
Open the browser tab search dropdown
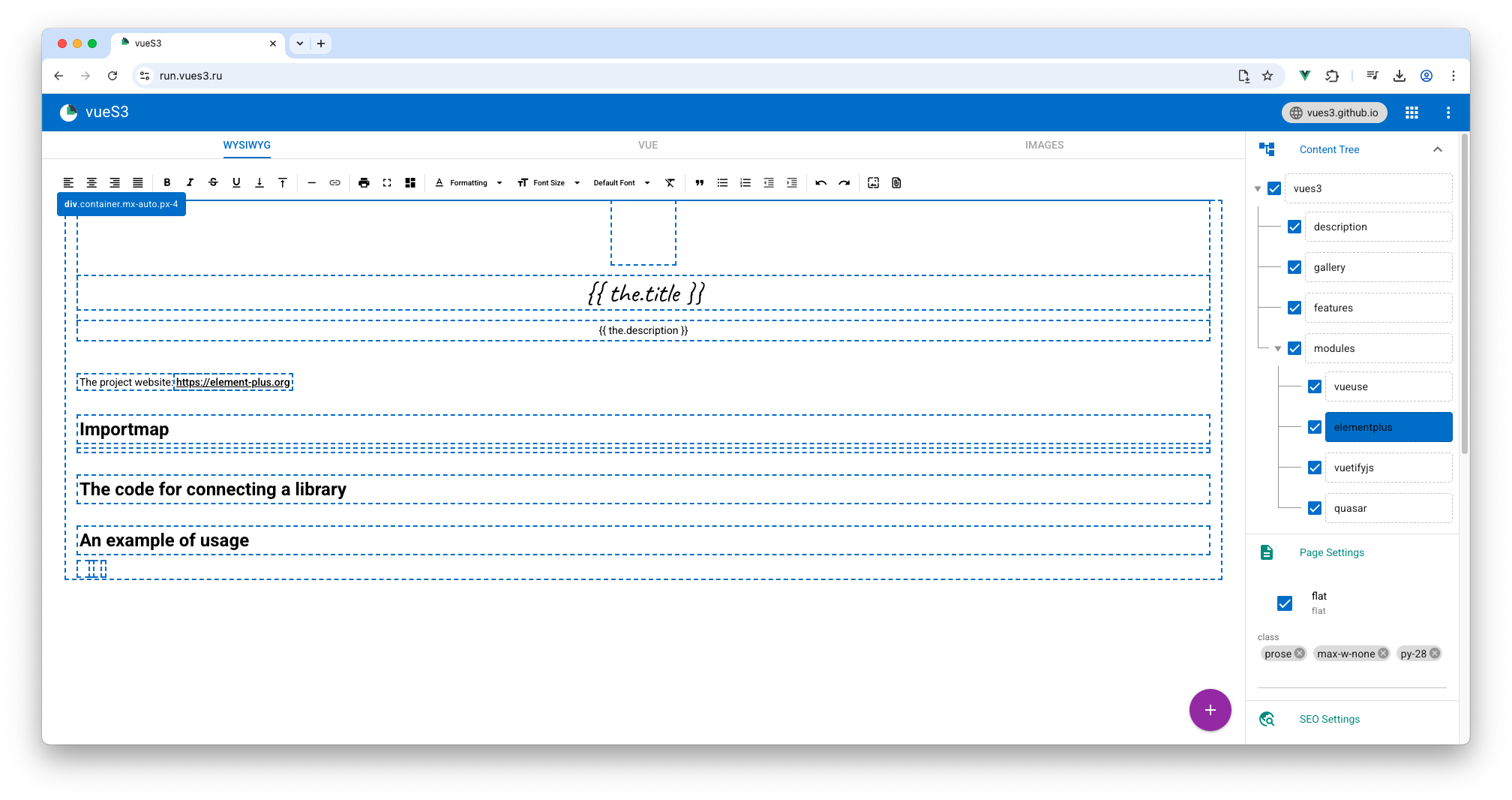[300, 44]
